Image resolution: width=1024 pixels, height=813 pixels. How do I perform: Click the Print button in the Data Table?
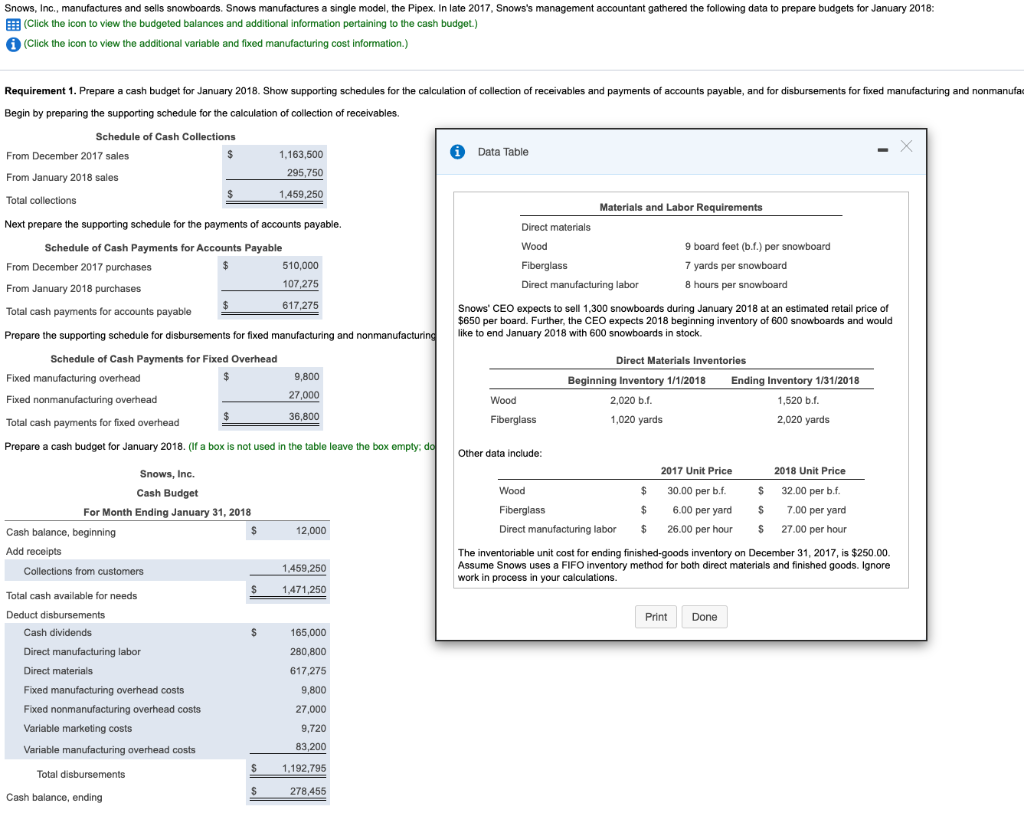click(x=655, y=617)
